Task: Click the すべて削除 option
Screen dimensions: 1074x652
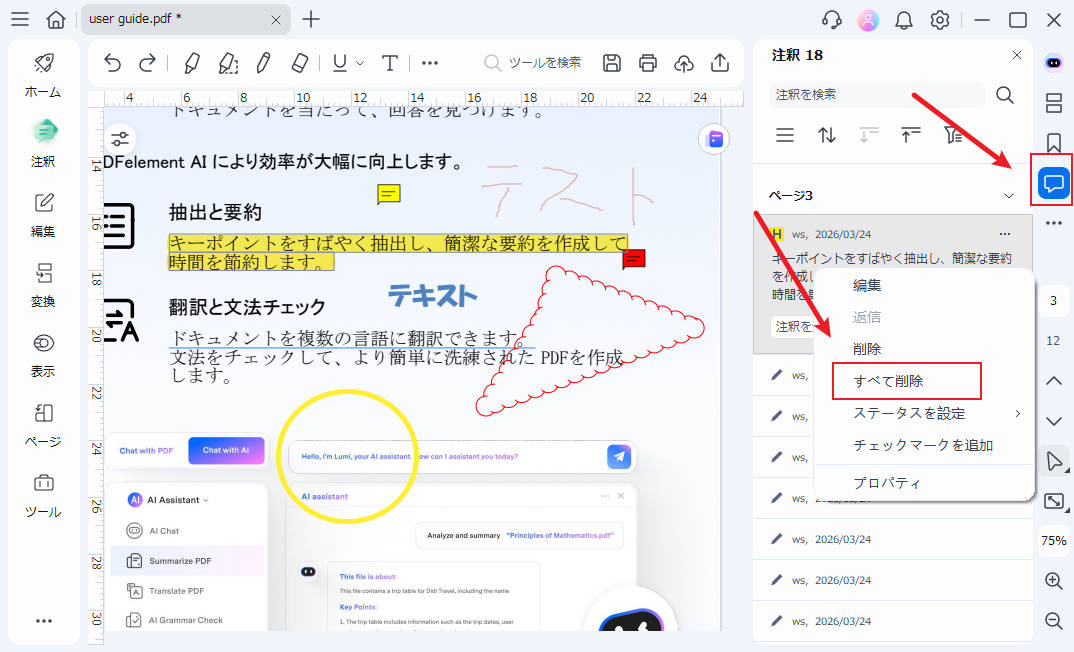Action: pos(893,381)
